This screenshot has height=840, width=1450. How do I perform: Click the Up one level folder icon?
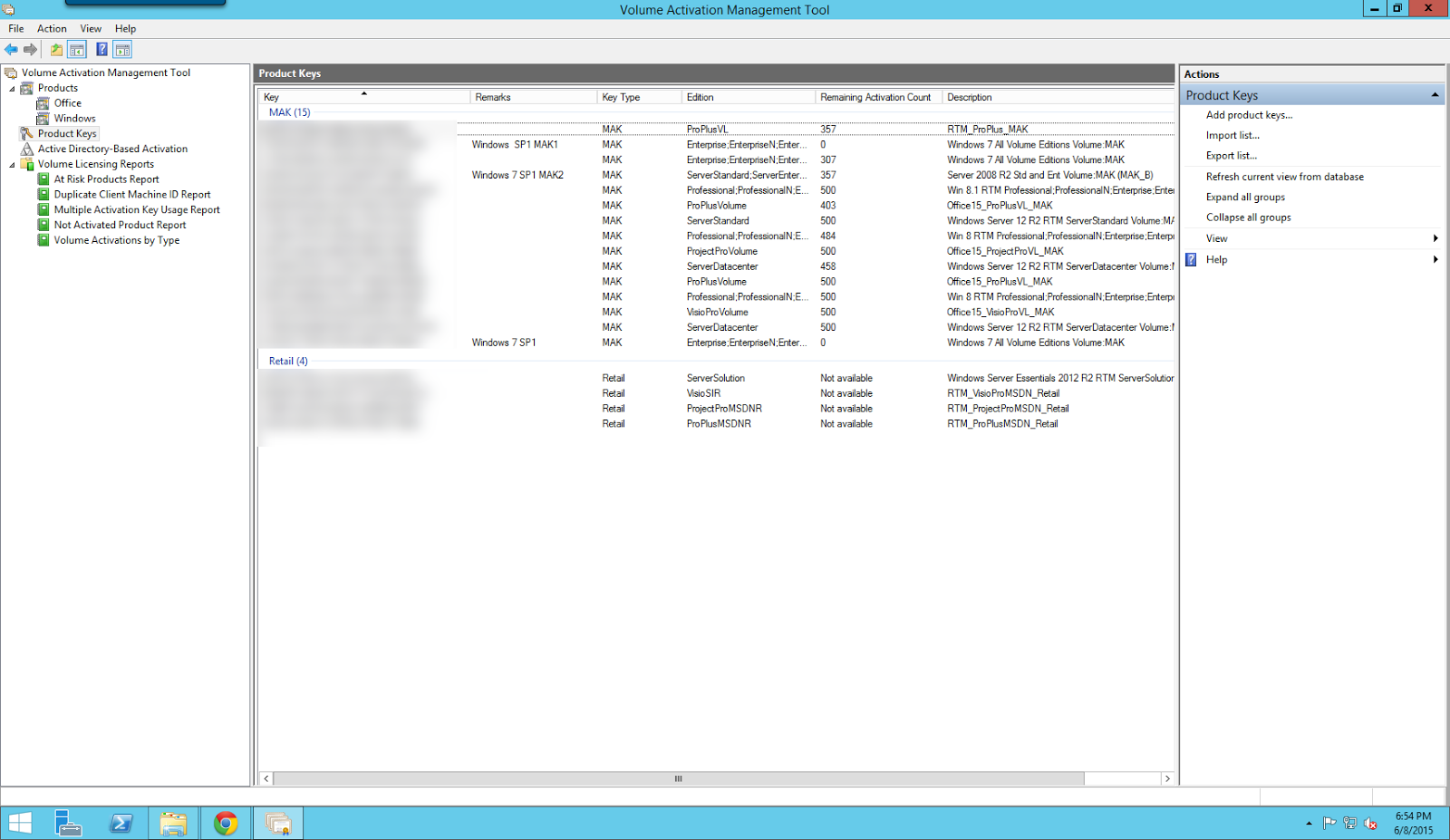[x=56, y=50]
